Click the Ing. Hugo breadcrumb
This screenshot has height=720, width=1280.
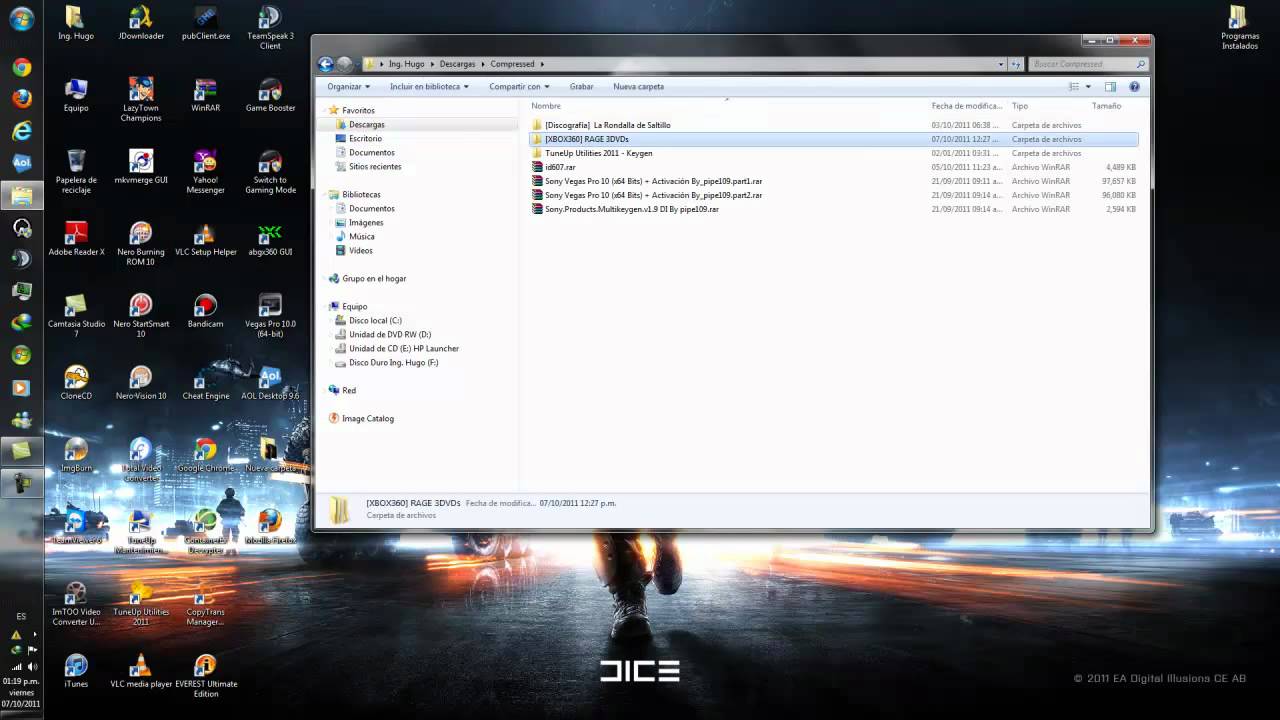click(406, 64)
